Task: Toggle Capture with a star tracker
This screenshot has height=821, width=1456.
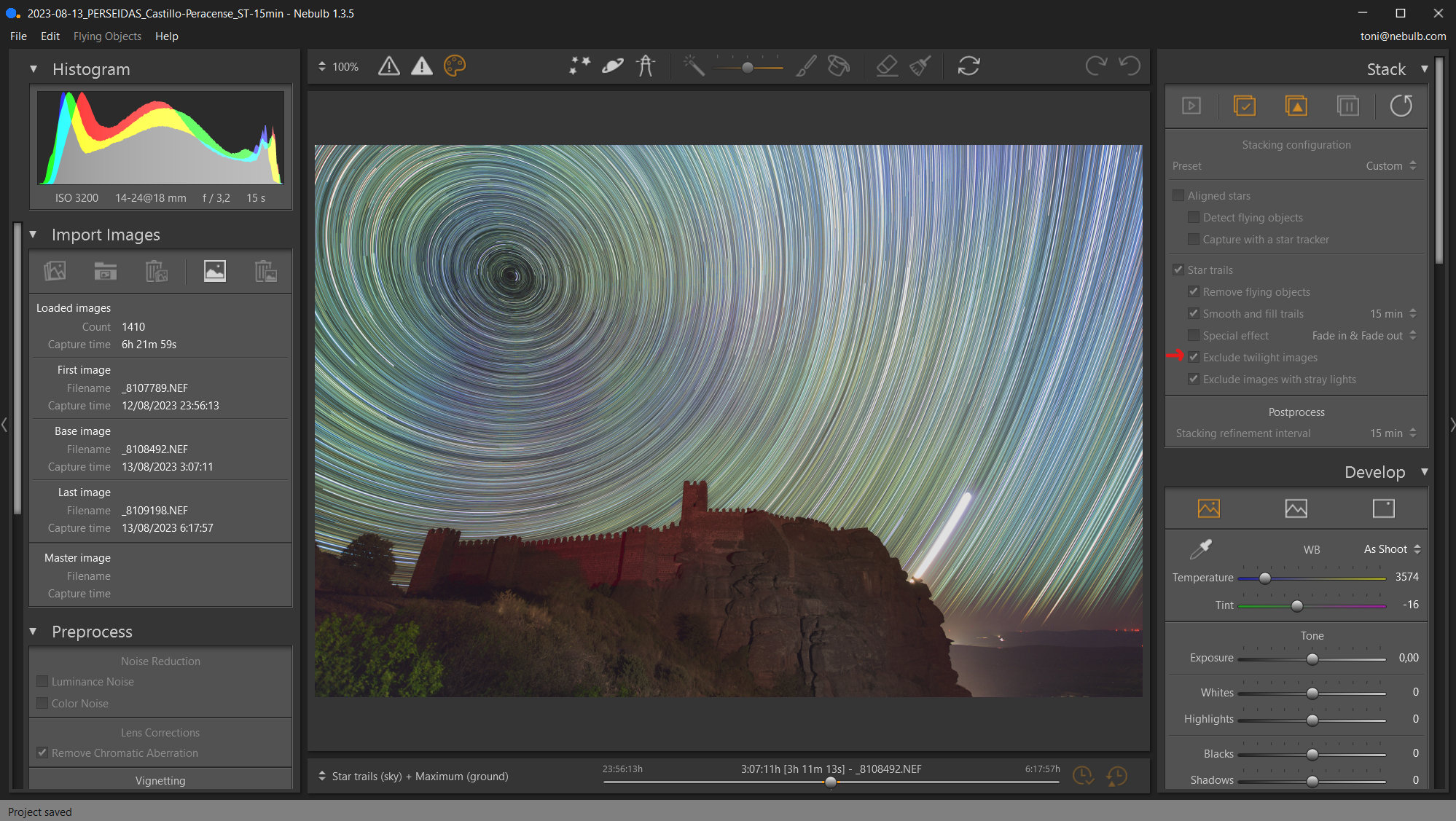Action: coord(1194,239)
